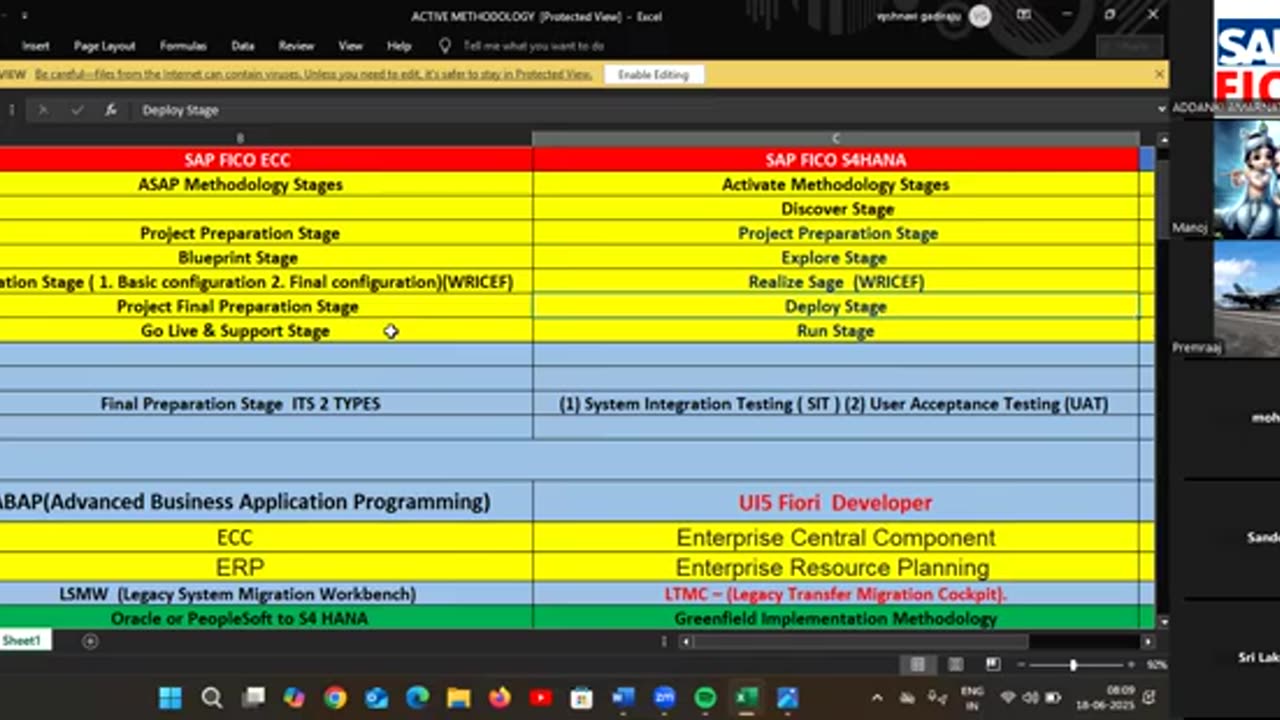Click the 92% zoom level button
The image size is (1280, 720).
pyautogui.click(x=1156, y=665)
